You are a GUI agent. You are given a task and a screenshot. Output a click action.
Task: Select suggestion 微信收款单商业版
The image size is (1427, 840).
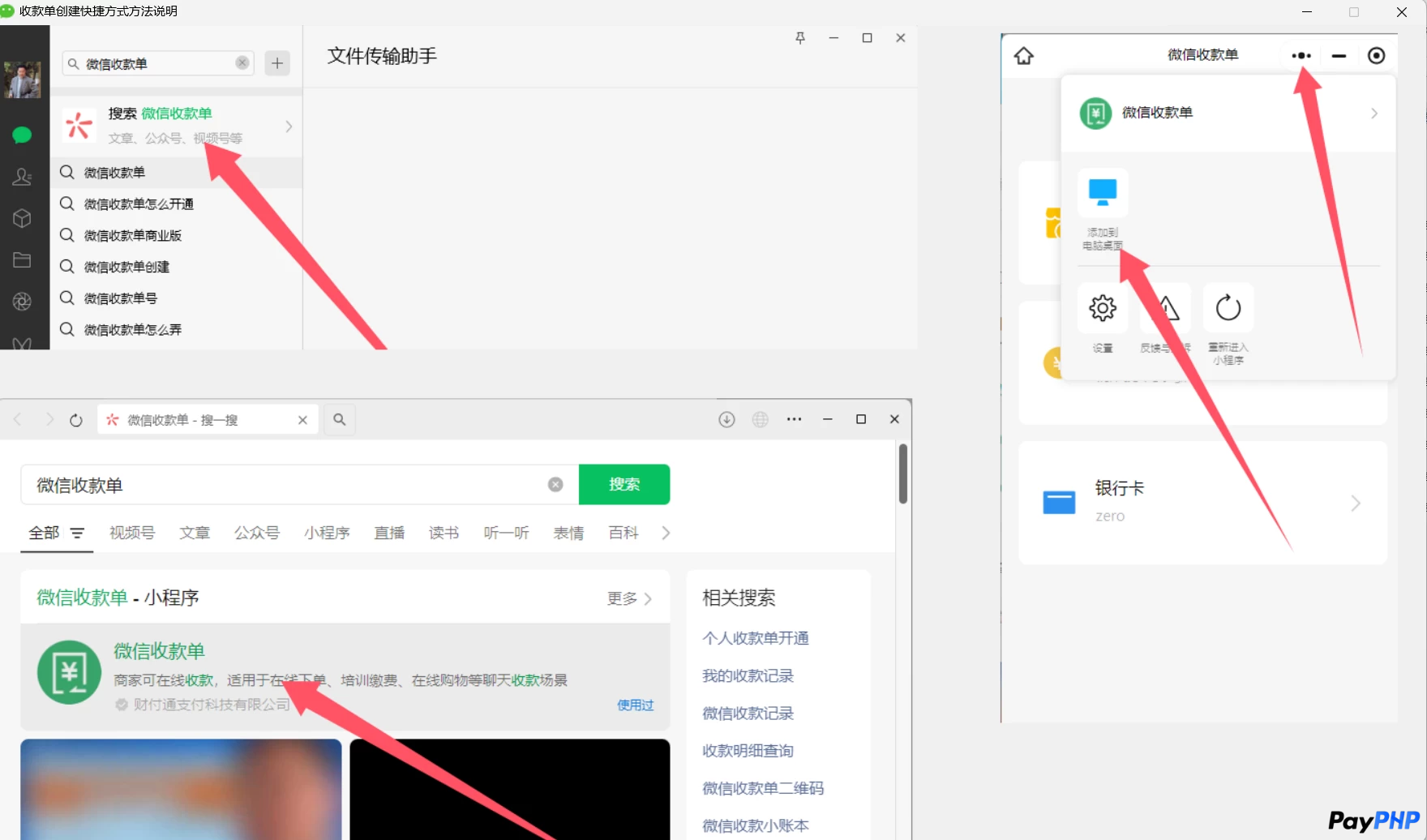click(x=176, y=235)
